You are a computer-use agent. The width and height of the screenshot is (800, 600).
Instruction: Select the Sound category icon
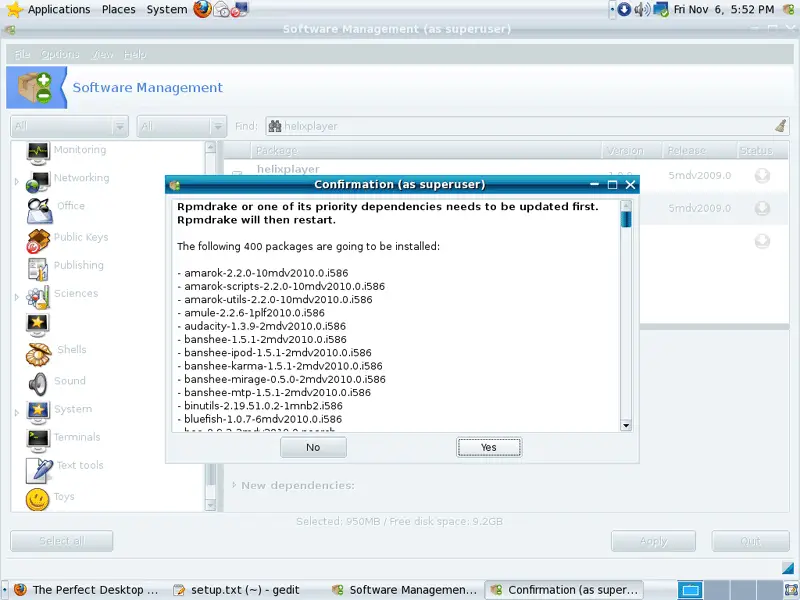(38, 384)
